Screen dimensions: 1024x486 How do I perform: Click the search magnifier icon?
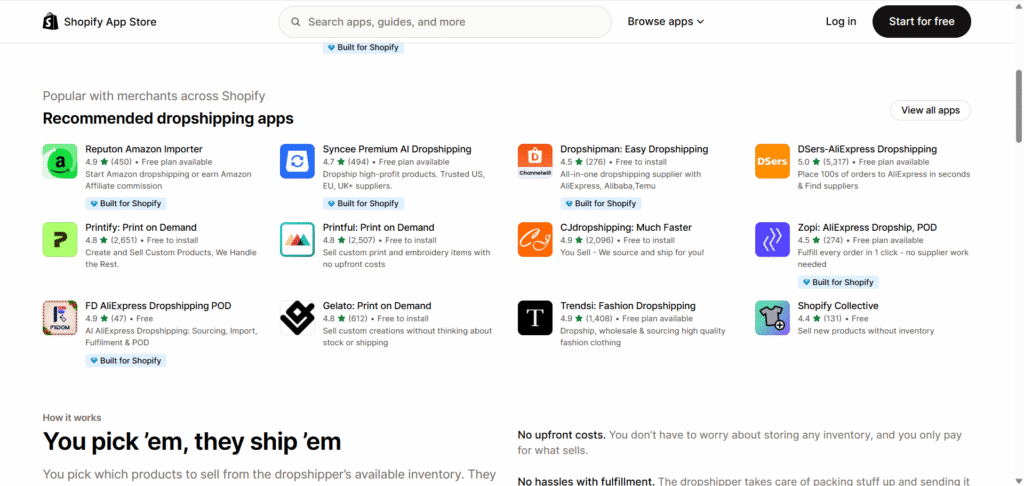point(296,22)
